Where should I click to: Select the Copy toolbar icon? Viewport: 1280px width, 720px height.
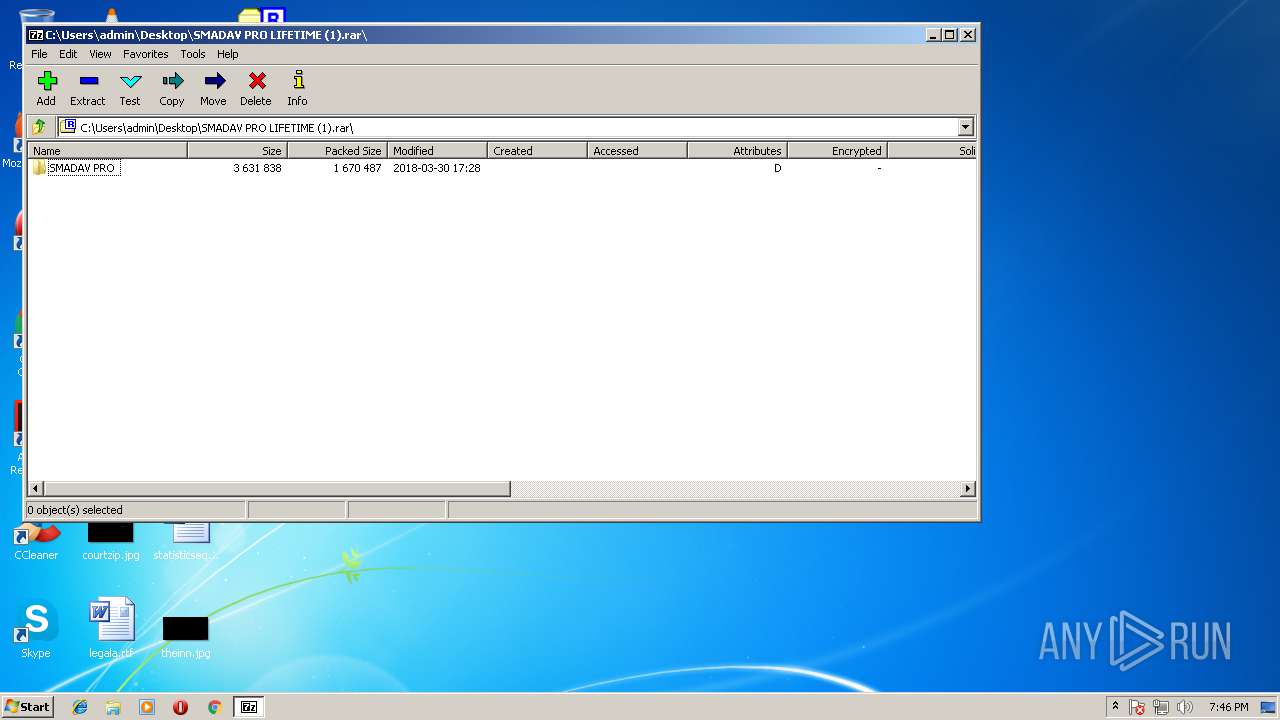click(x=172, y=88)
